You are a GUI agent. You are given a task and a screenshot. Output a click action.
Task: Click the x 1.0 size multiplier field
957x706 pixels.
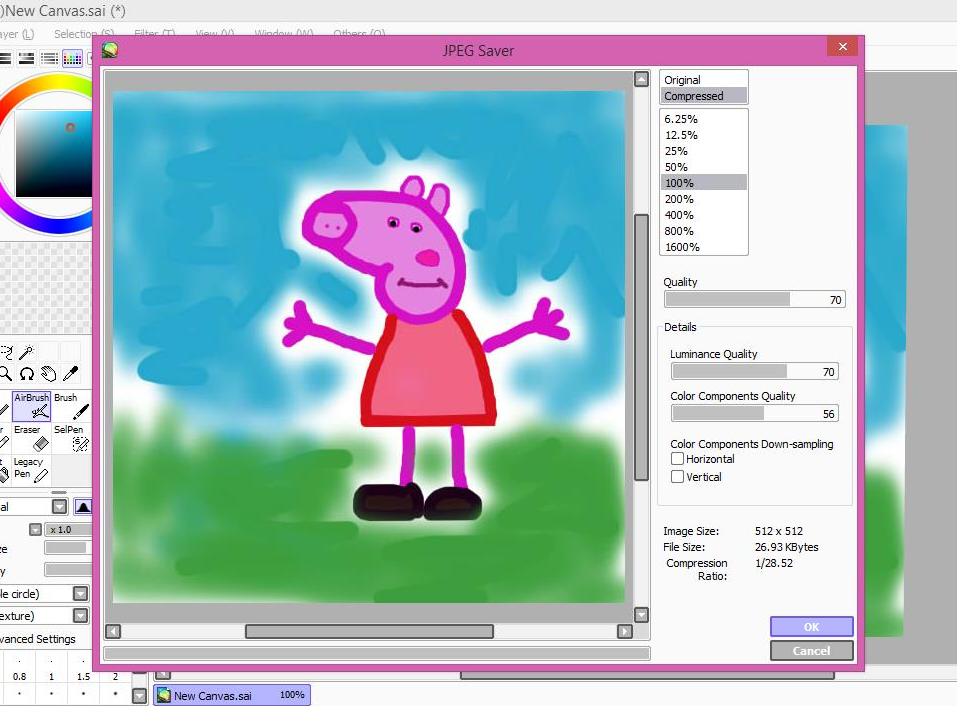(x=68, y=530)
